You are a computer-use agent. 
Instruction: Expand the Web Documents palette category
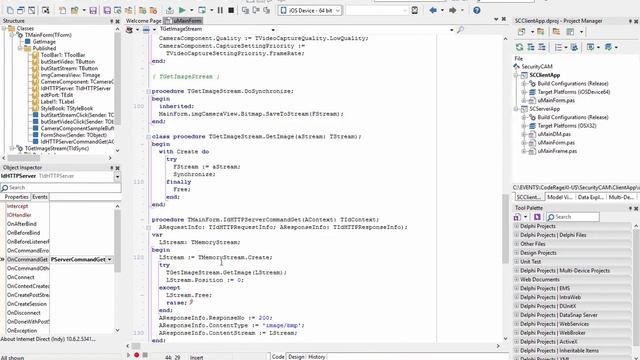[x=516, y=280]
